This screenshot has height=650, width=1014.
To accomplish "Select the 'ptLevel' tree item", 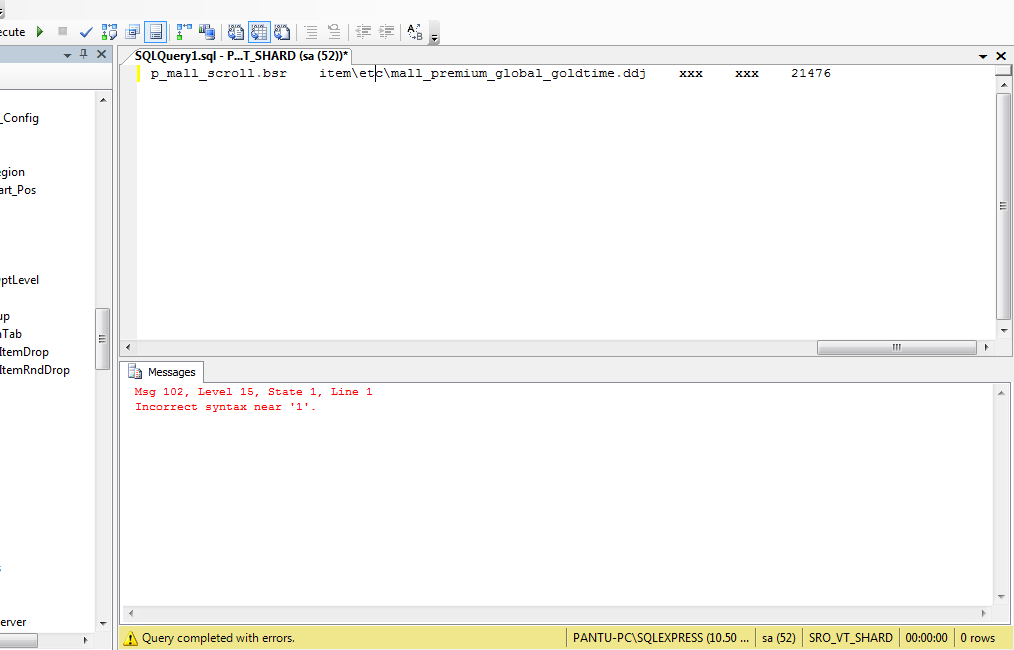I will pos(19,280).
